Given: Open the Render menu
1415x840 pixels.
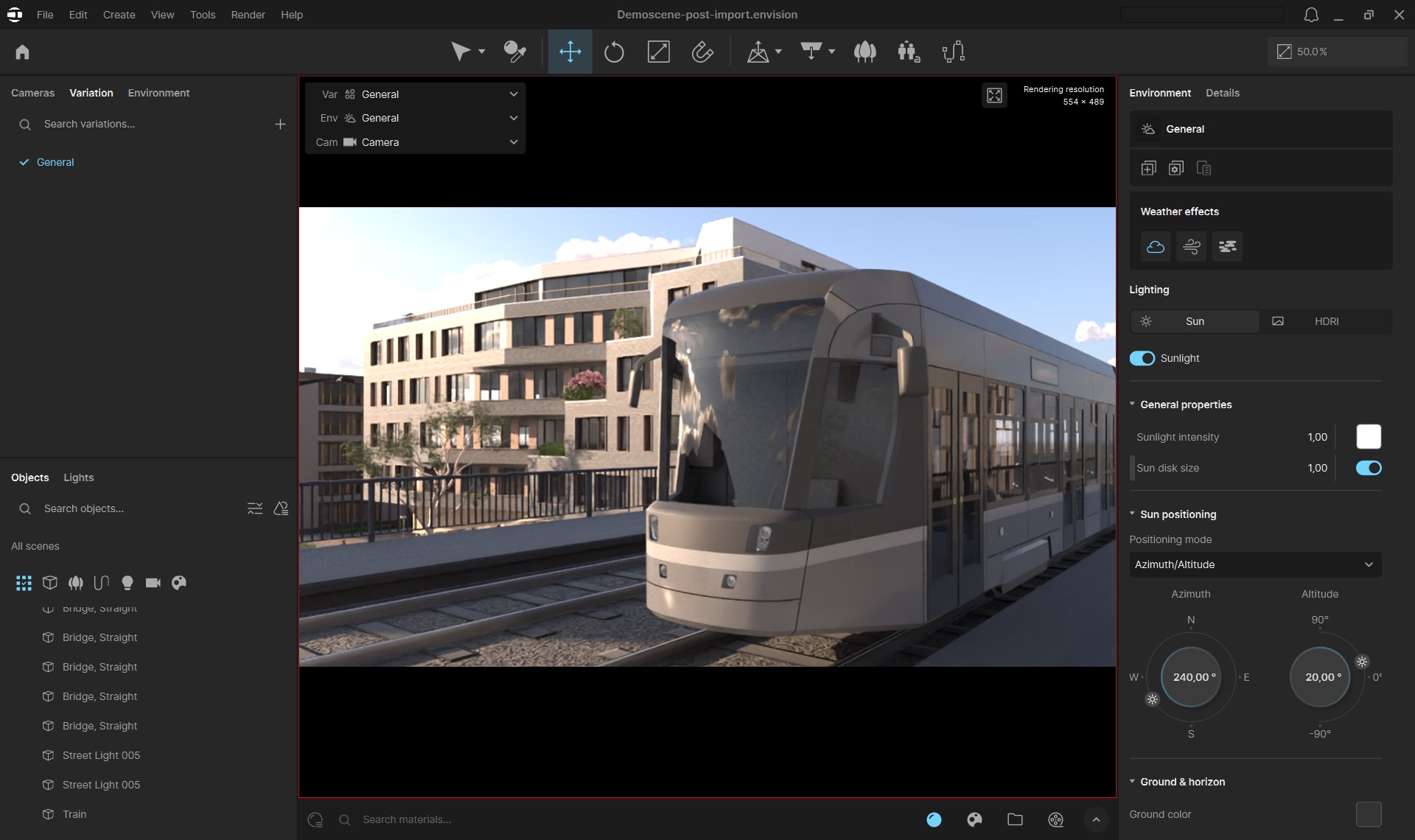Looking at the screenshot, I should 248,15.
